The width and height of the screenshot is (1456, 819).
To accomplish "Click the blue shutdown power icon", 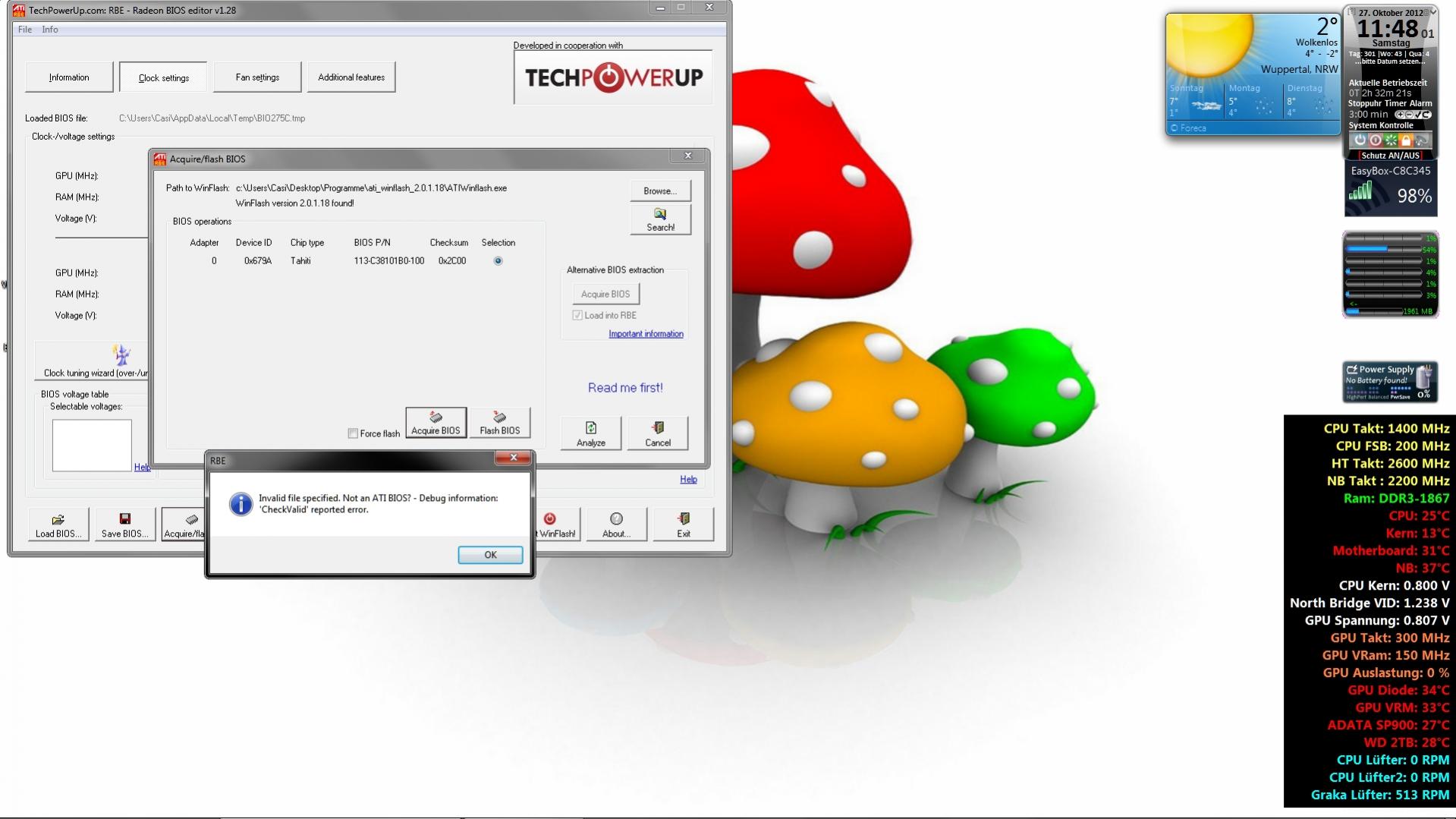I will pyautogui.click(x=1360, y=140).
